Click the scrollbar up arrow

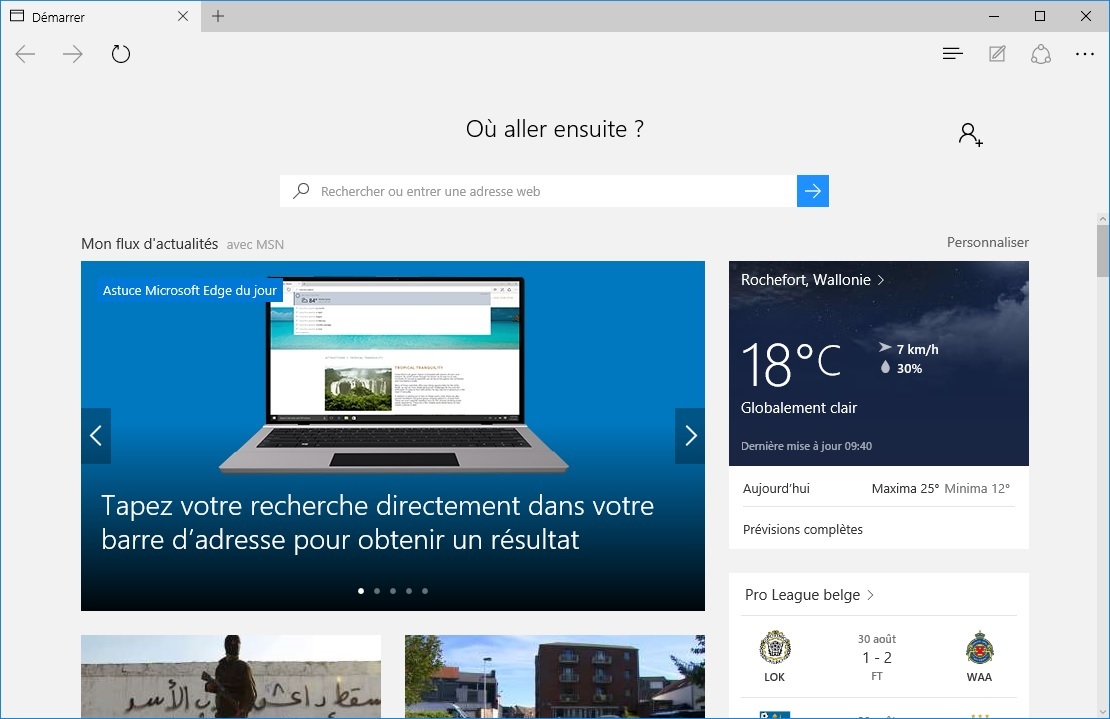[1103, 219]
